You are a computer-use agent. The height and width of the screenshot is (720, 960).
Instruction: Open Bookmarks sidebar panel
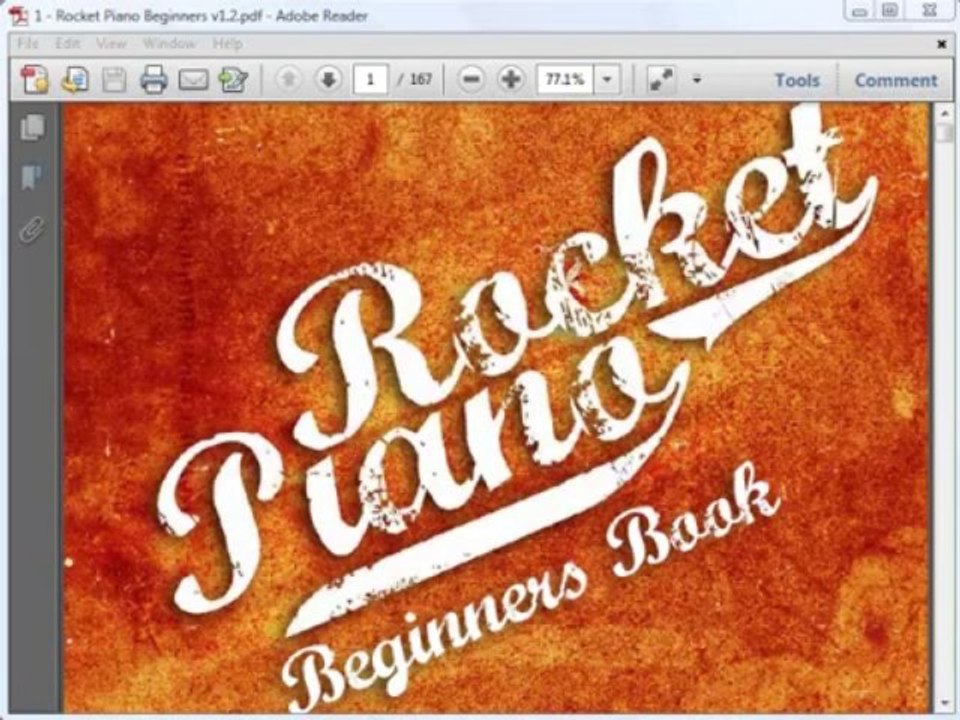pos(32,177)
